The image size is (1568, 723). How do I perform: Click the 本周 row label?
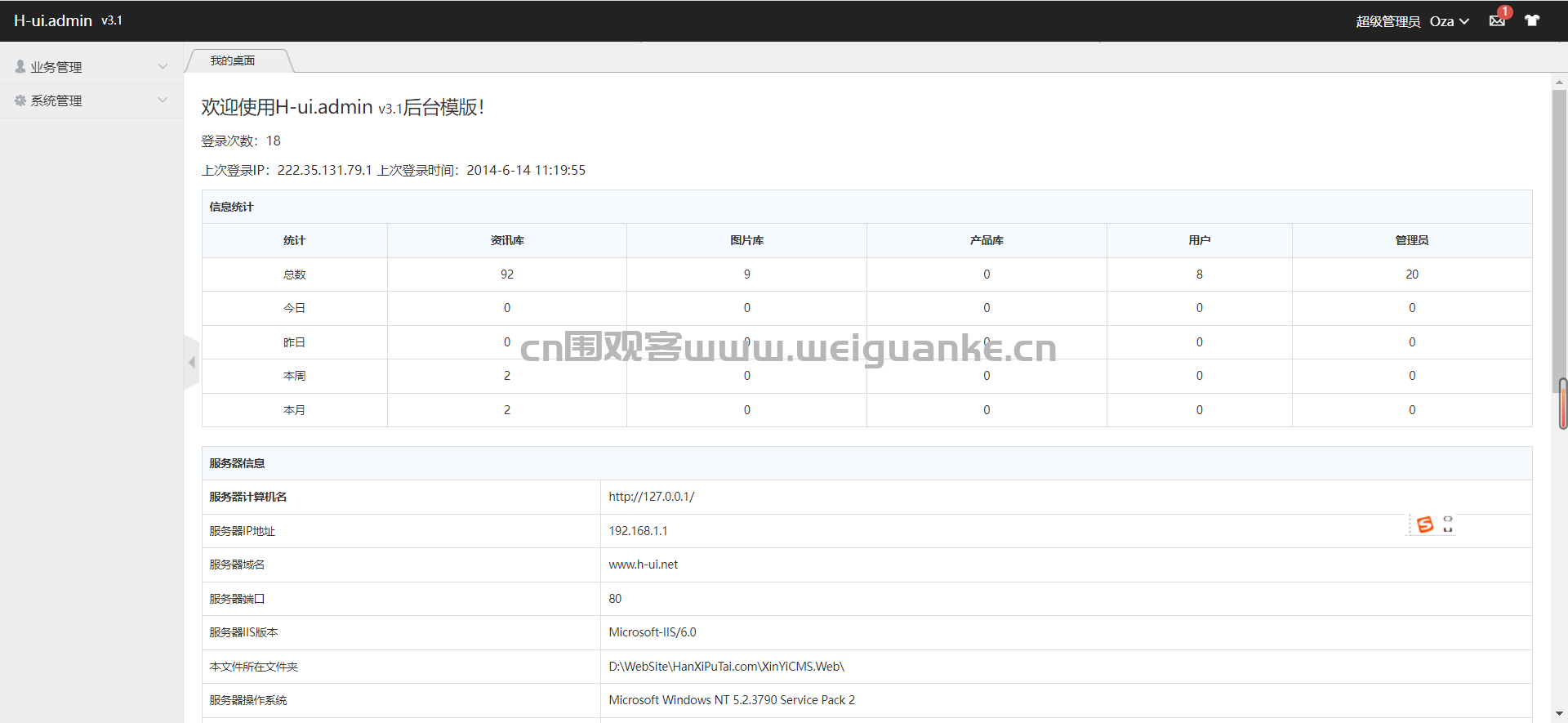[294, 376]
